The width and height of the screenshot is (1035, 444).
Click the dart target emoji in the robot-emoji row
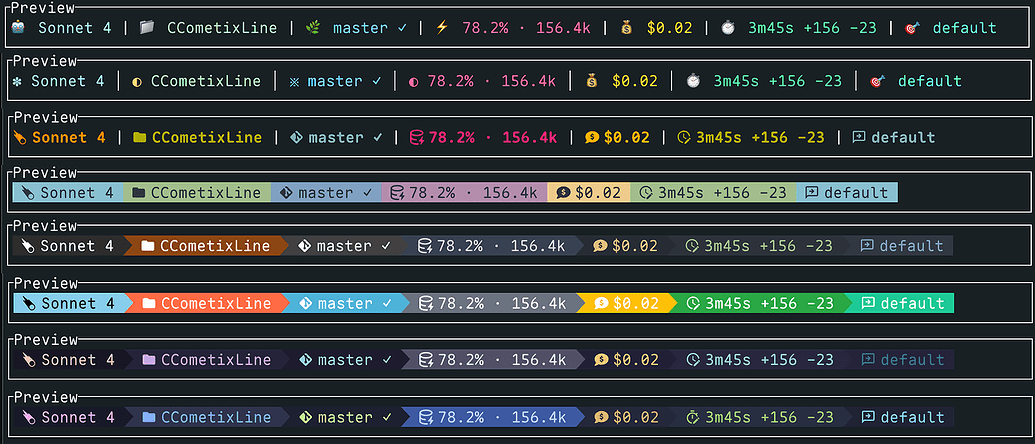click(x=912, y=28)
